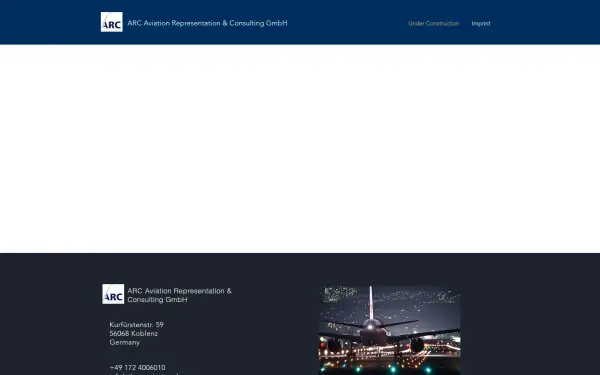Image resolution: width=600 pixels, height=375 pixels.
Task: Open the Under Construction menu item
Action: [x=434, y=23]
